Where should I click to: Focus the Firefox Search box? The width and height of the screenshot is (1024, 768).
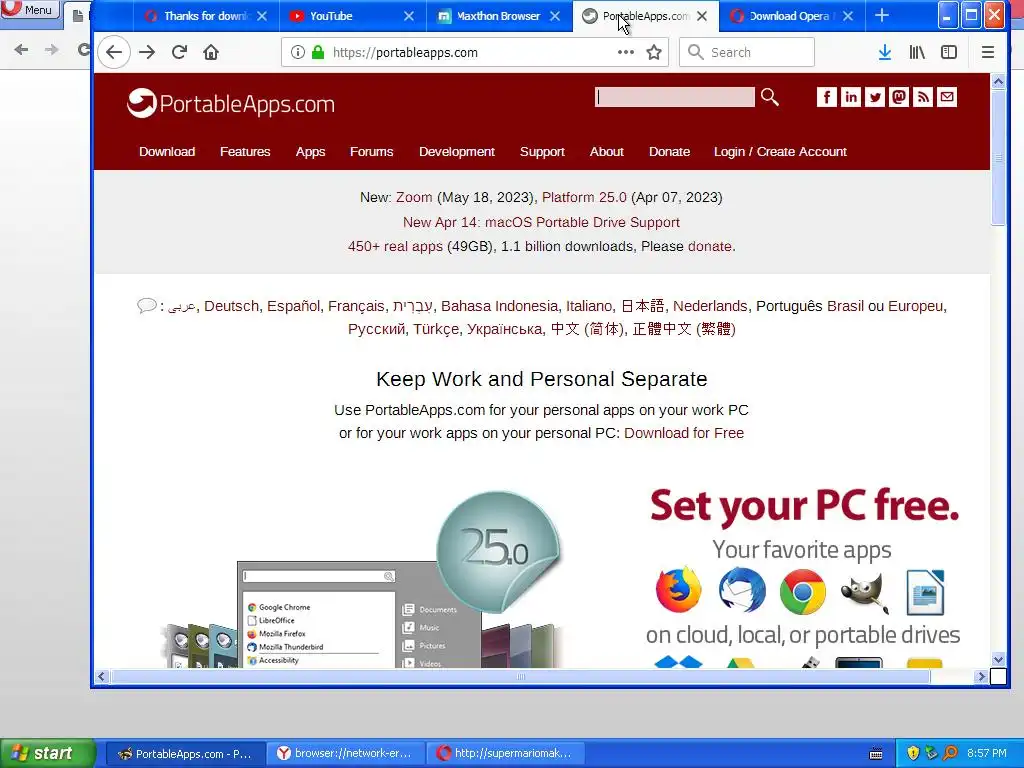(x=747, y=52)
